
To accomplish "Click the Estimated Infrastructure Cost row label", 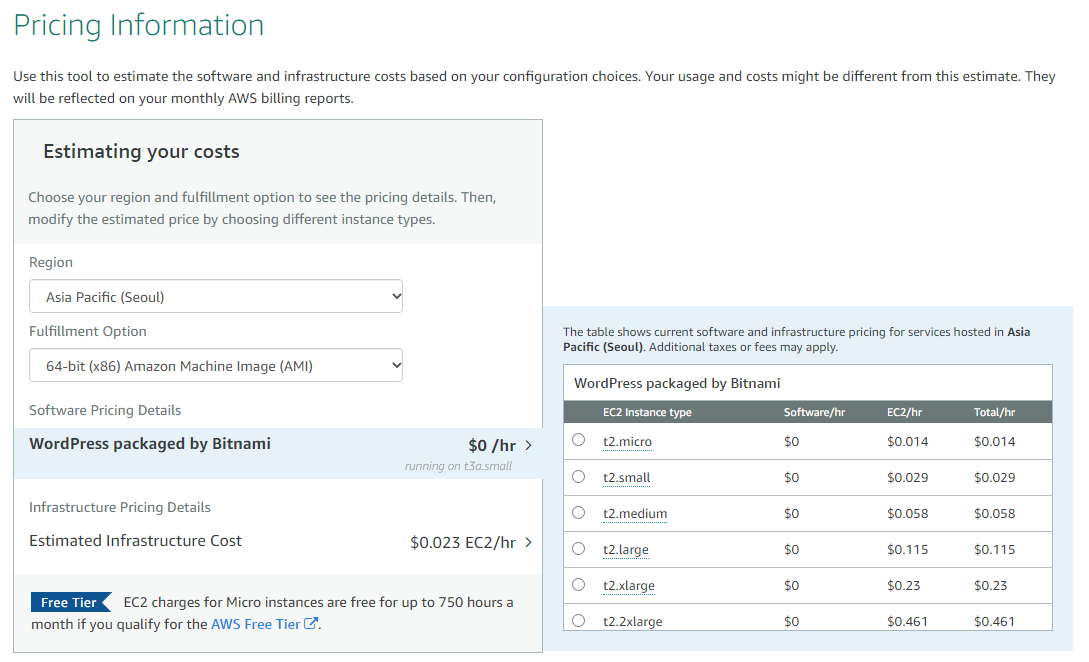I will coord(135,541).
